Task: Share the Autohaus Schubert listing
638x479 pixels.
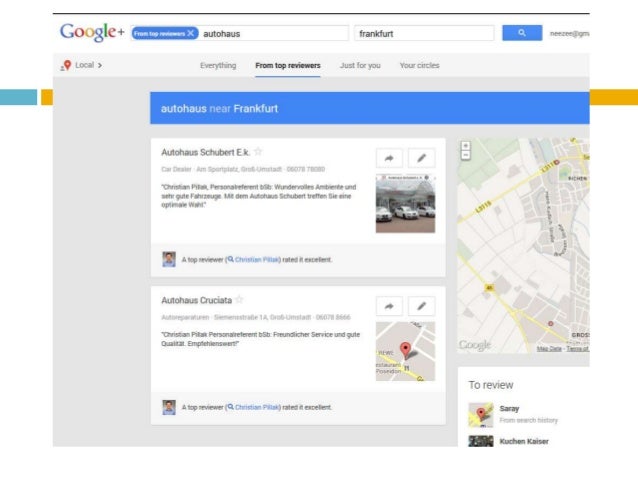Action: pos(389,158)
